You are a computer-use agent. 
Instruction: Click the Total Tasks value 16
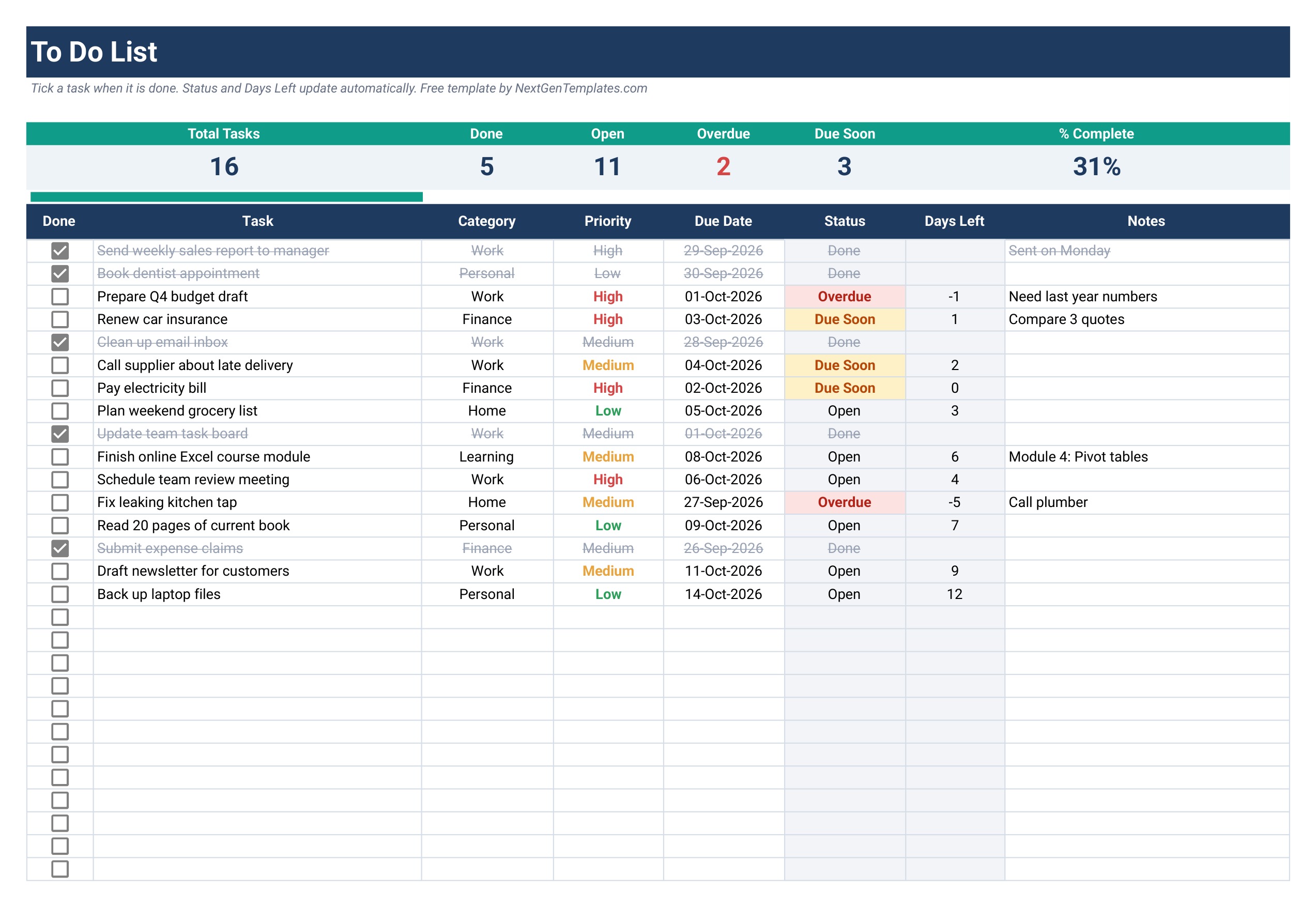tap(224, 166)
